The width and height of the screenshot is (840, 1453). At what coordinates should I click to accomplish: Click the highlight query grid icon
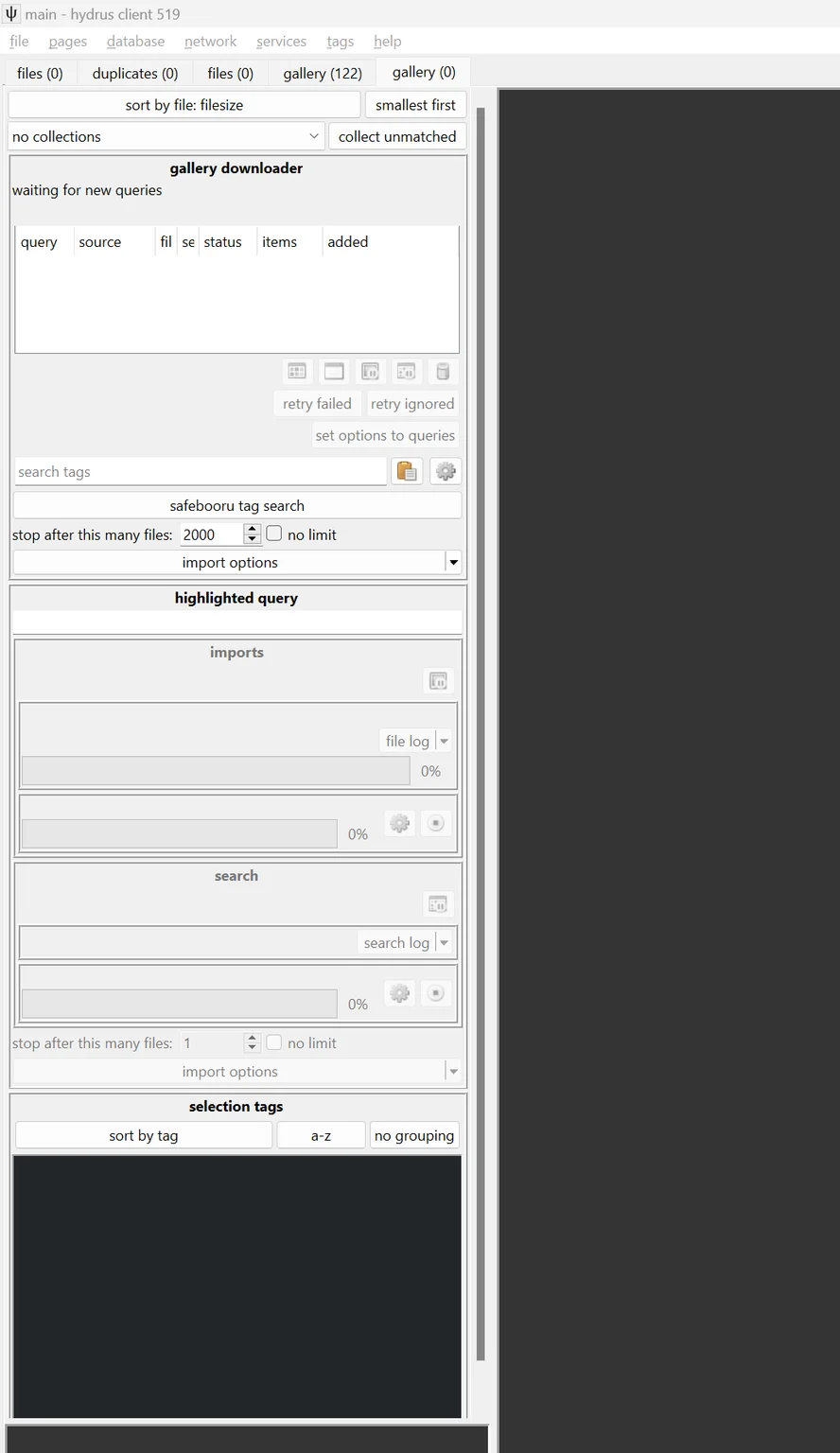tap(297, 371)
